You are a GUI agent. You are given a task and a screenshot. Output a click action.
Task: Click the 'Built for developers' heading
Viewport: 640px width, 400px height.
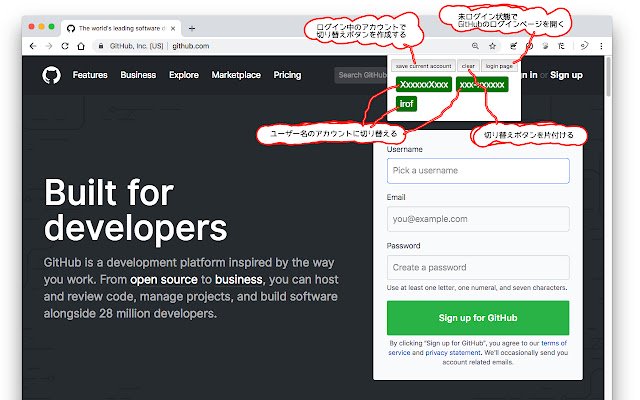tap(136, 209)
